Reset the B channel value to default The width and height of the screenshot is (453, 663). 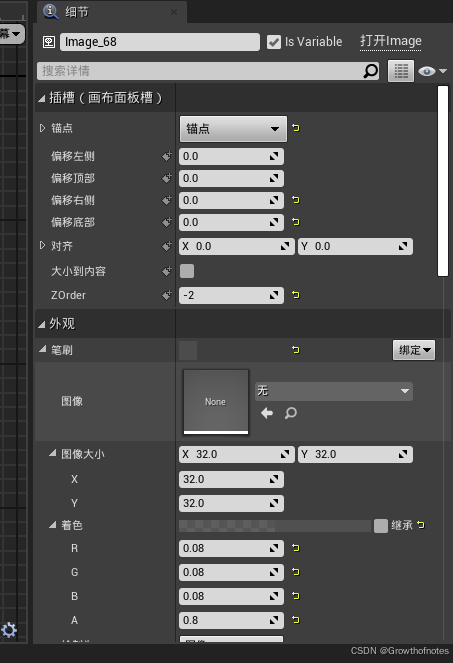pos(296,596)
